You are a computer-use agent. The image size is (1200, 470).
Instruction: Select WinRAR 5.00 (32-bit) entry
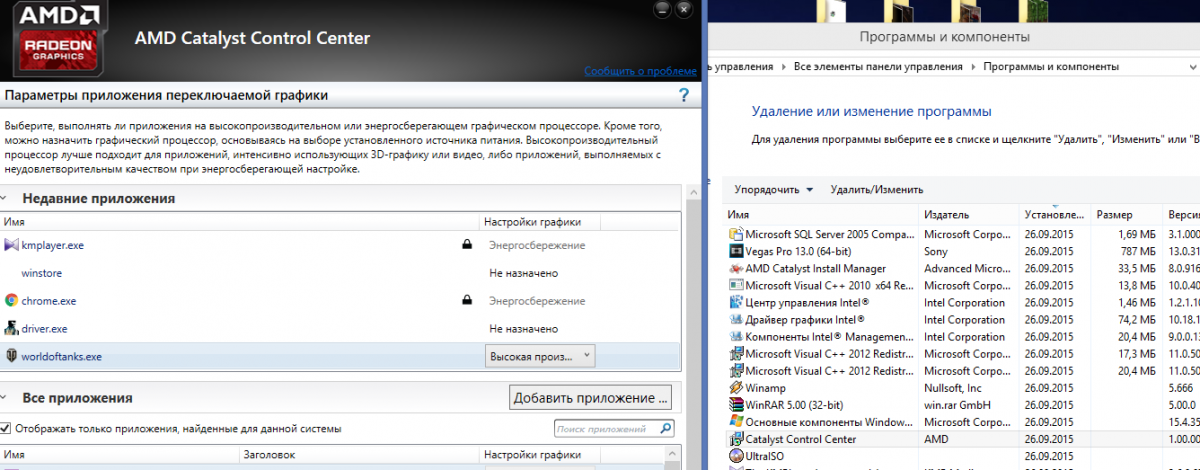pyautogui.click(x=962, y=404)
